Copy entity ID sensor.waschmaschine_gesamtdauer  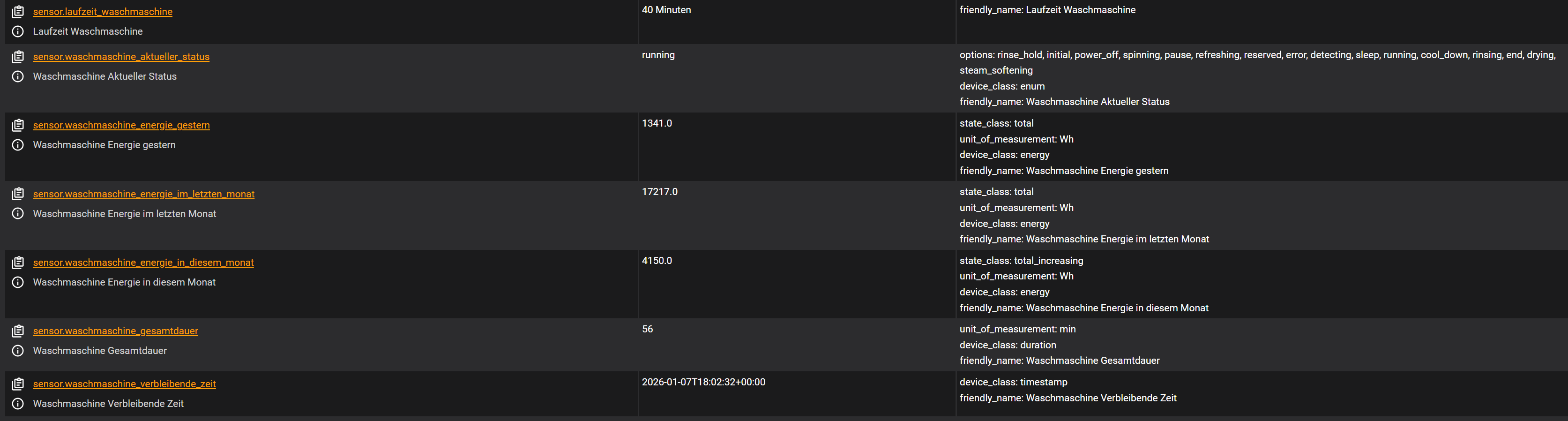click(x=18, y=331)
